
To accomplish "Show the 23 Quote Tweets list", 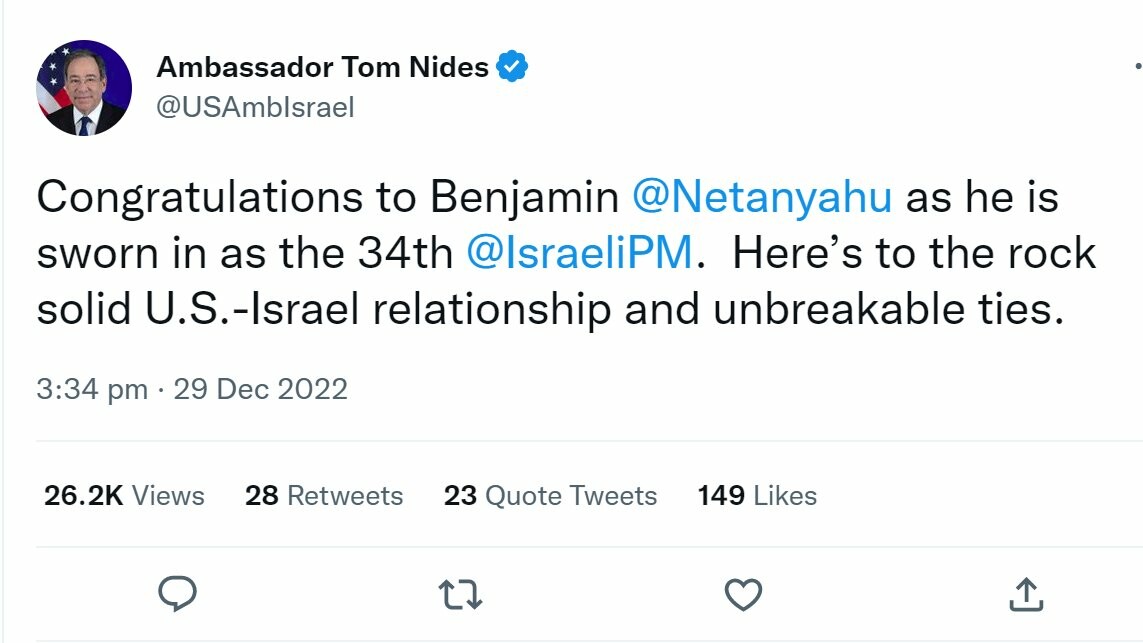I will tap(550, 495).
